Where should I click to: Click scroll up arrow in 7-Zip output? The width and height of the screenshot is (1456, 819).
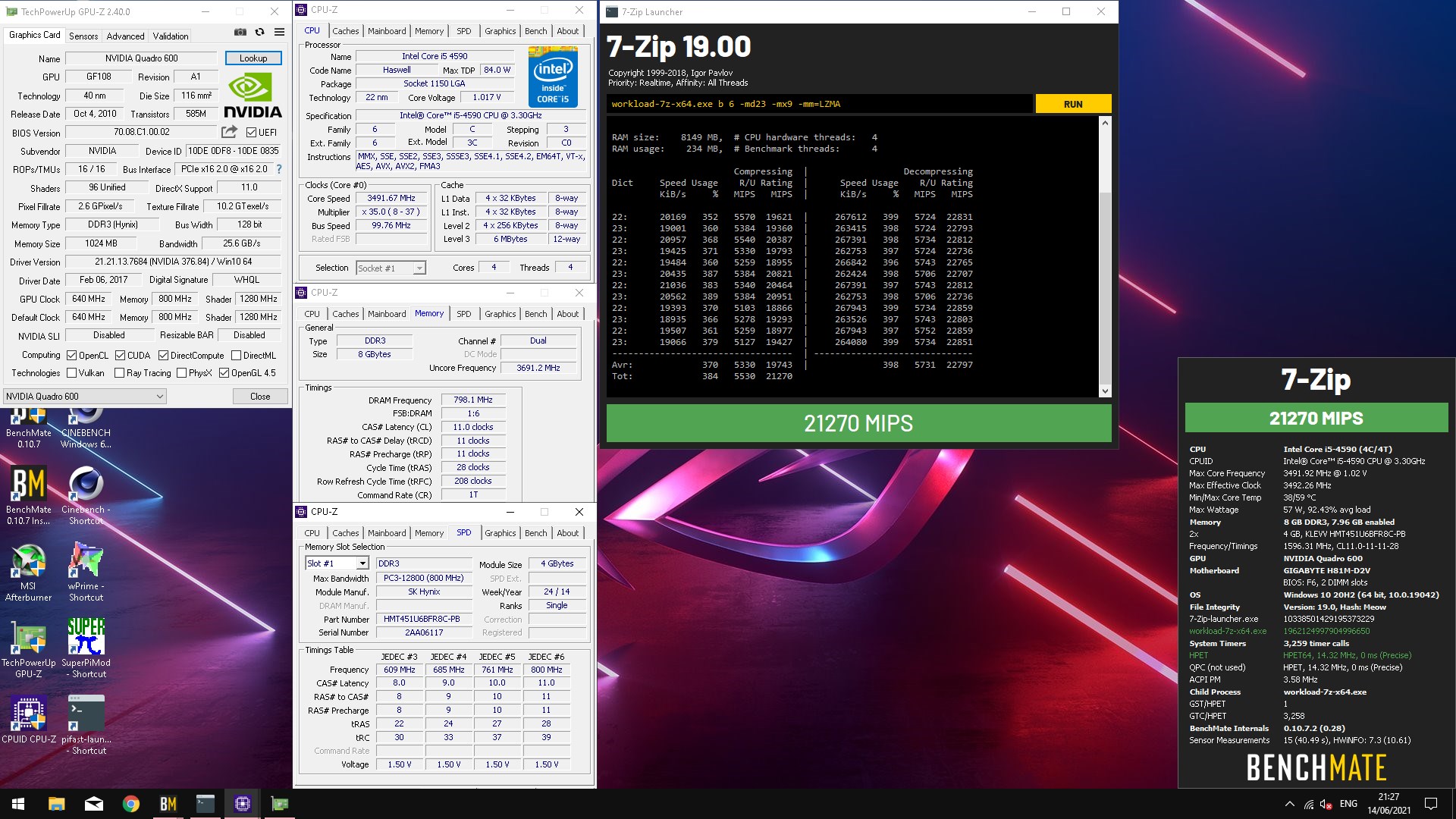[x=1105, y=123]
